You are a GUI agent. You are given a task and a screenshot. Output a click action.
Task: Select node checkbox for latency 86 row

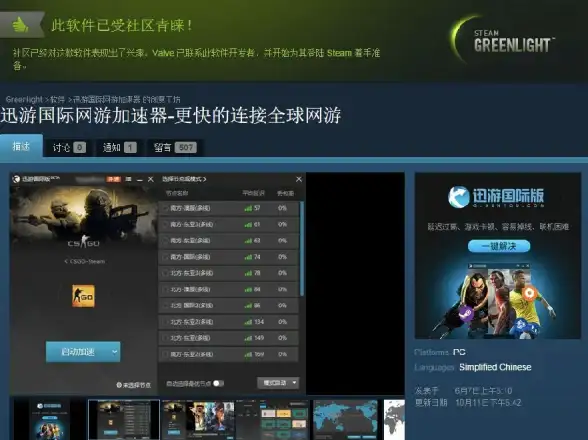point(165,306)
